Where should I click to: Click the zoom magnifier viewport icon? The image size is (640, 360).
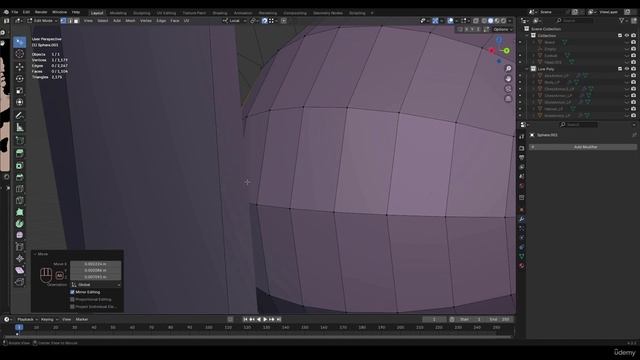[508, 69]
